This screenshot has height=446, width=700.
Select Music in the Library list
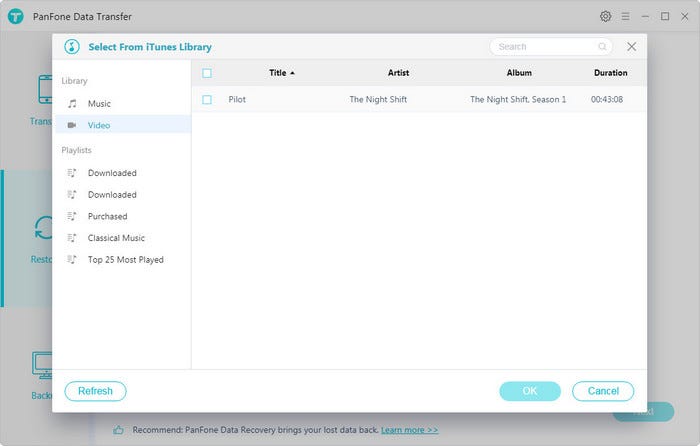122,104
